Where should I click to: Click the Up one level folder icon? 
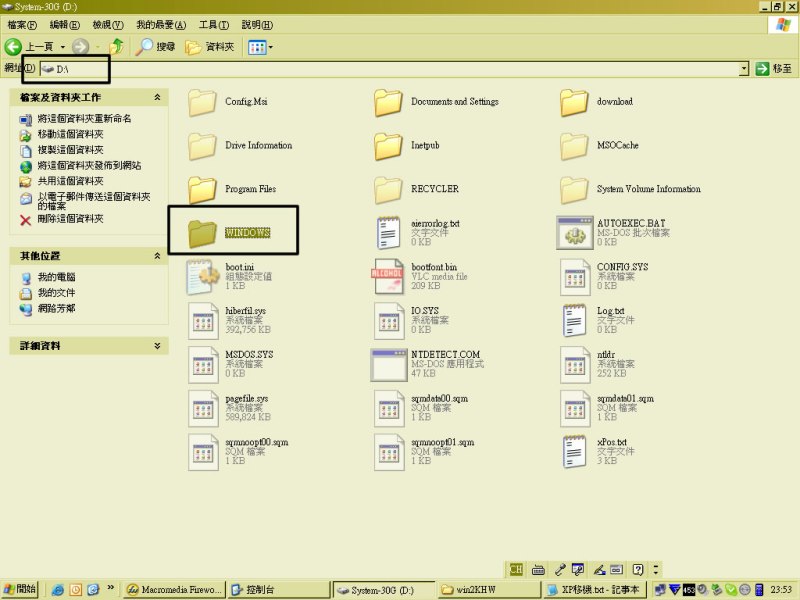(117, 47)
